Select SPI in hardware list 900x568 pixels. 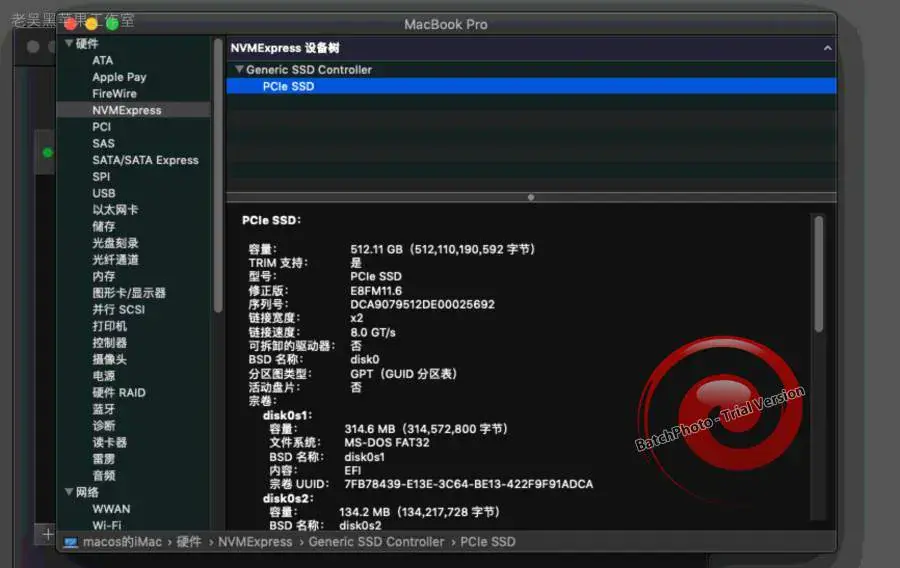pyautogui.click(x=101, y=177)
